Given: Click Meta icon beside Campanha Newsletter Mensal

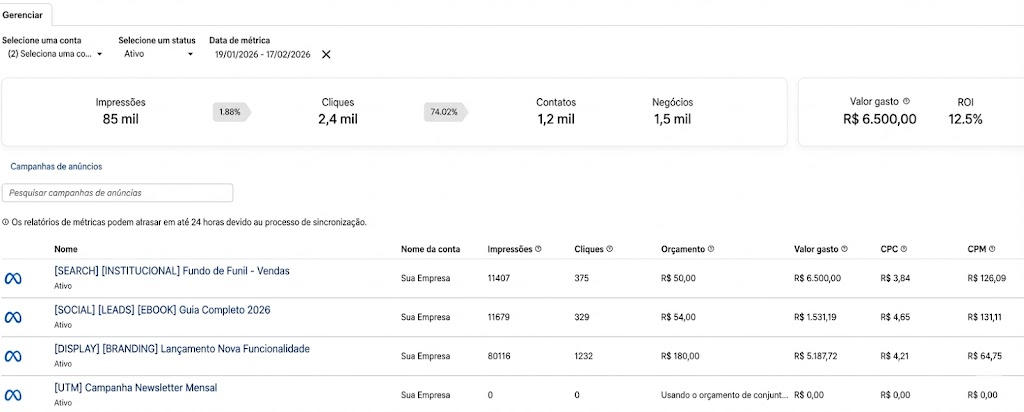Looking at the screenshot, I should 13,394.
